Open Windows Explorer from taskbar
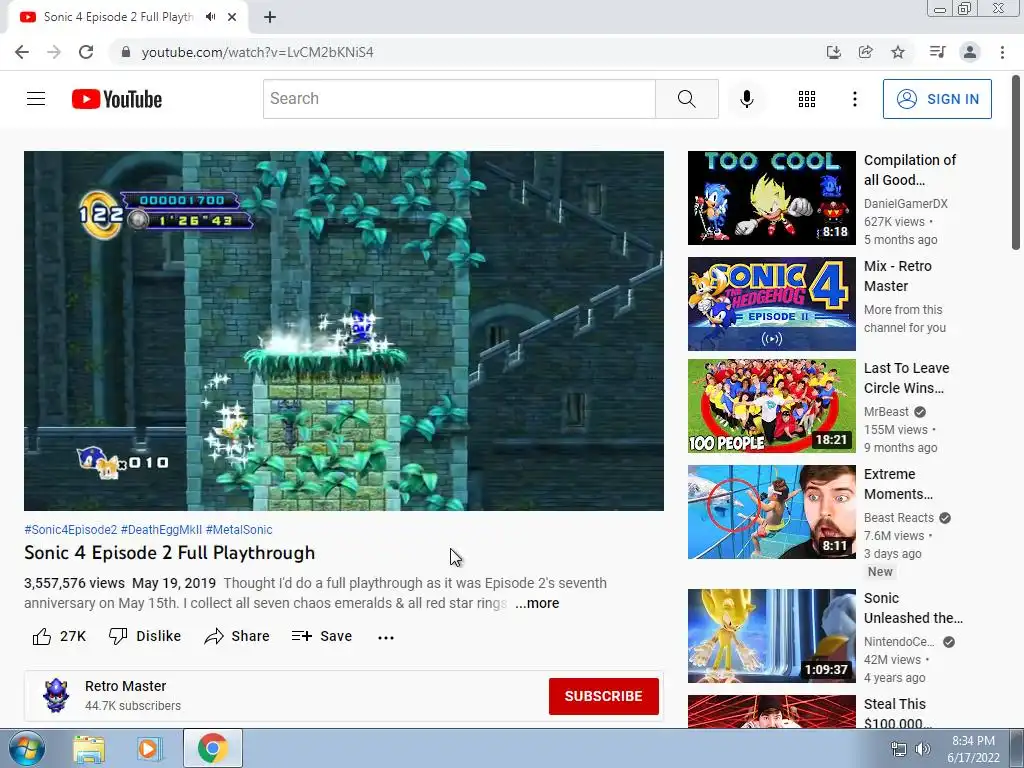1024x768 pixels. coord(89,749)
